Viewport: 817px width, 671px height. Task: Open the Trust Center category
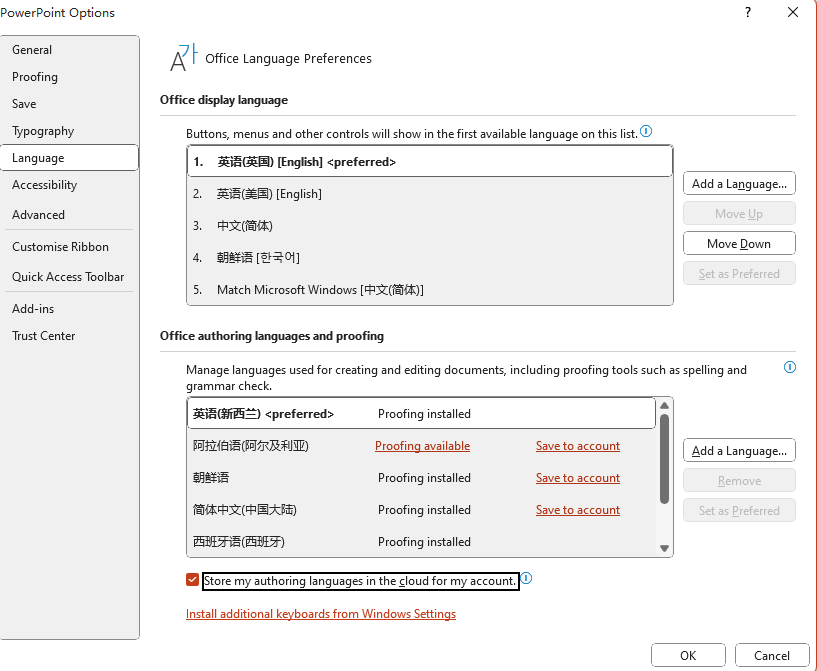(x=69, y=336)
